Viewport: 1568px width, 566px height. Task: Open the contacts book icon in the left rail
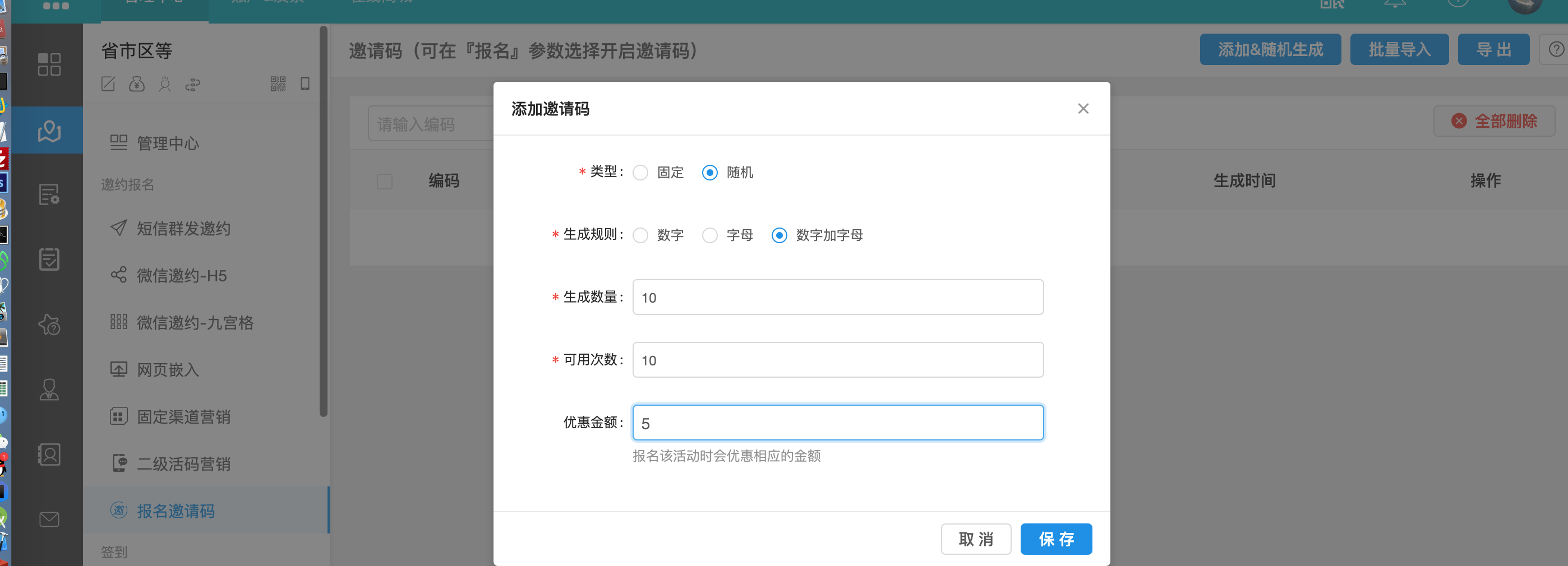pyautogui.click(x=49, y=454)
